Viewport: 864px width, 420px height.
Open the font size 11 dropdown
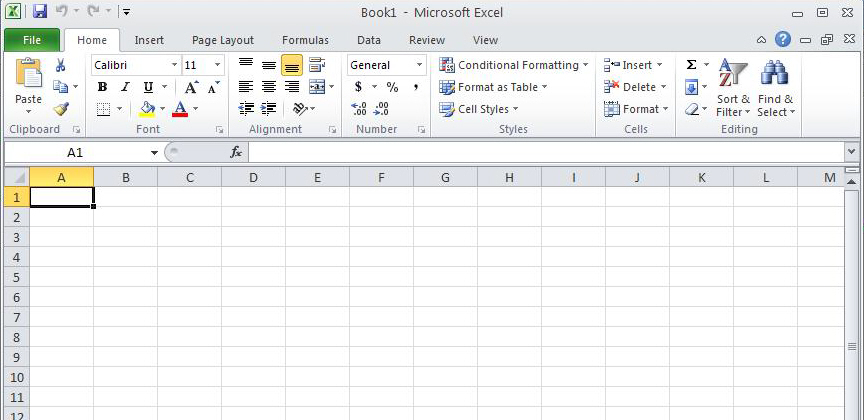tap(217, 65)
